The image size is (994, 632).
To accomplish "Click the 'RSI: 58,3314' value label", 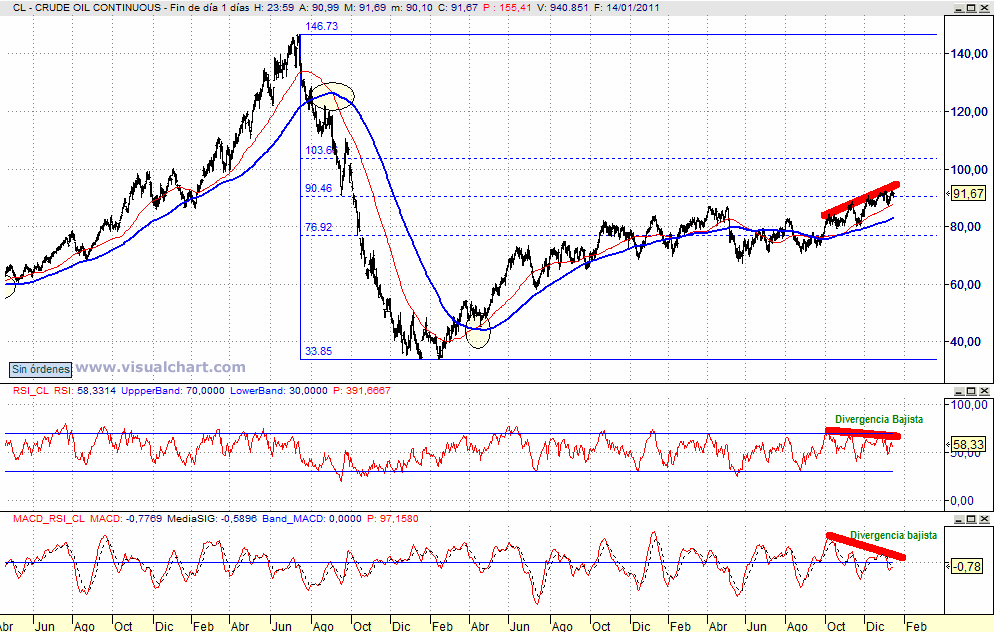I will [85, 391].
